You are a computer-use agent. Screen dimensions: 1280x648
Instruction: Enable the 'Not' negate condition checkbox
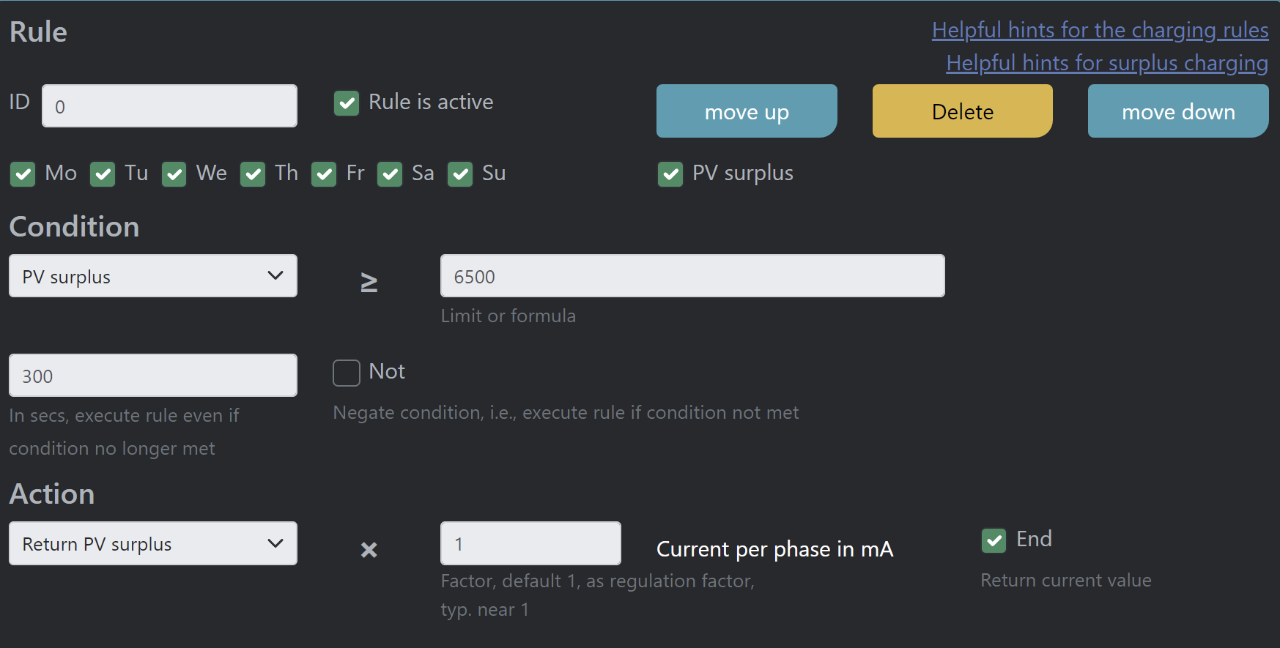(346, 372)
